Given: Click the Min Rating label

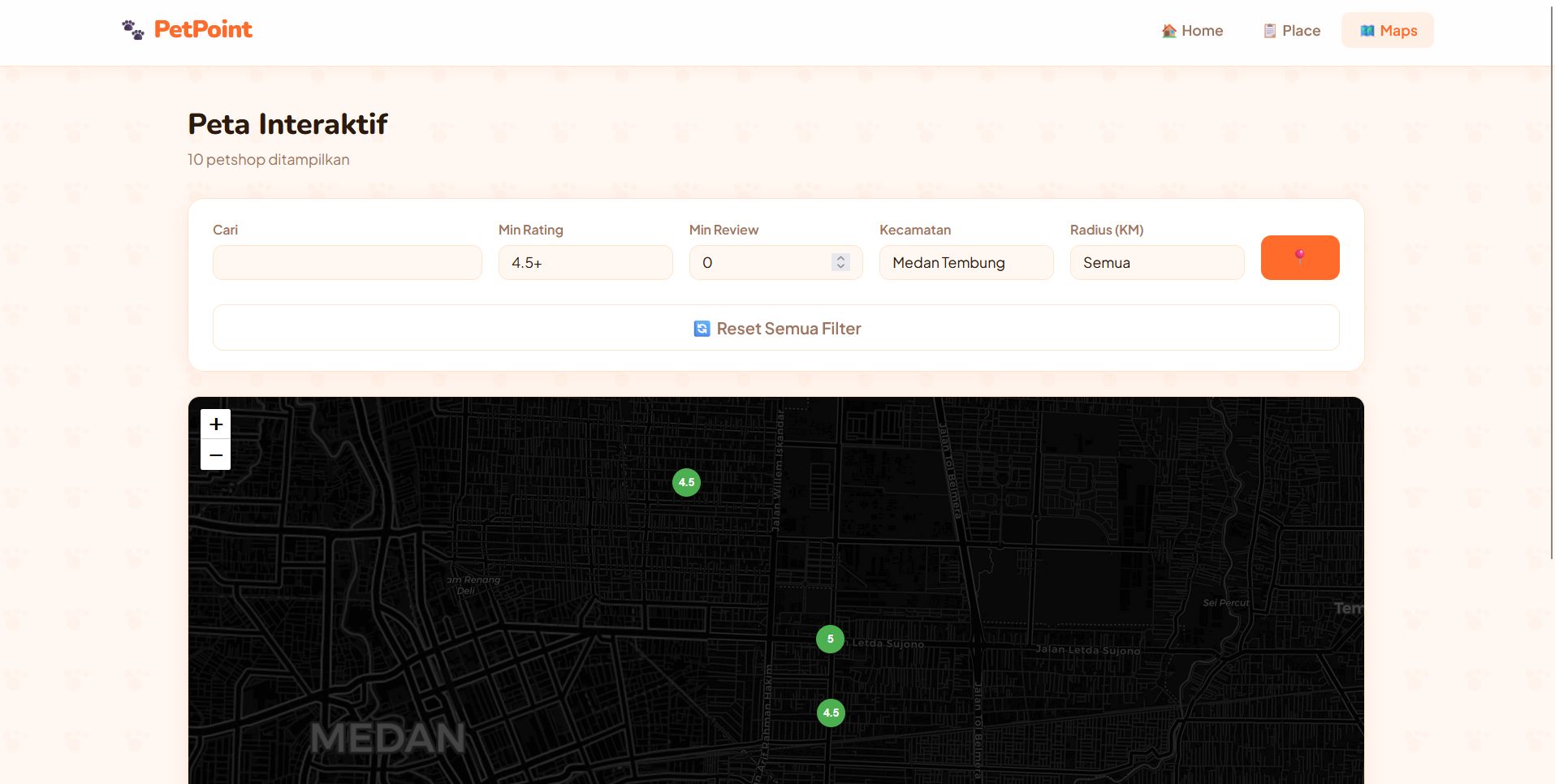Looking at the screenshot, I should tap(530, 230).
